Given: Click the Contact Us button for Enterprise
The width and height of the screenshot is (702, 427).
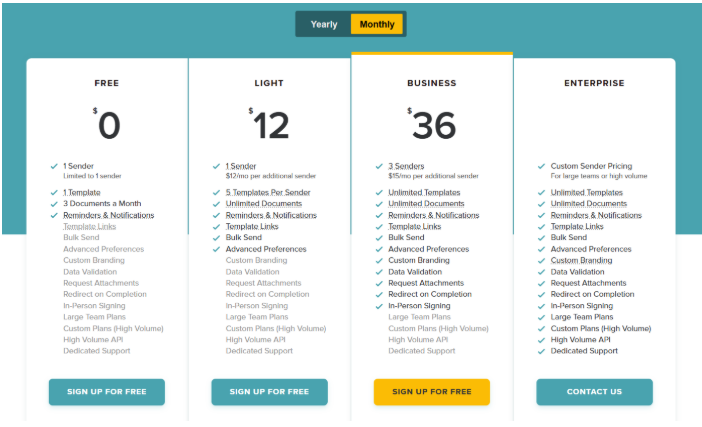Looking at the screenshot, I should click(x=594, y=392).
